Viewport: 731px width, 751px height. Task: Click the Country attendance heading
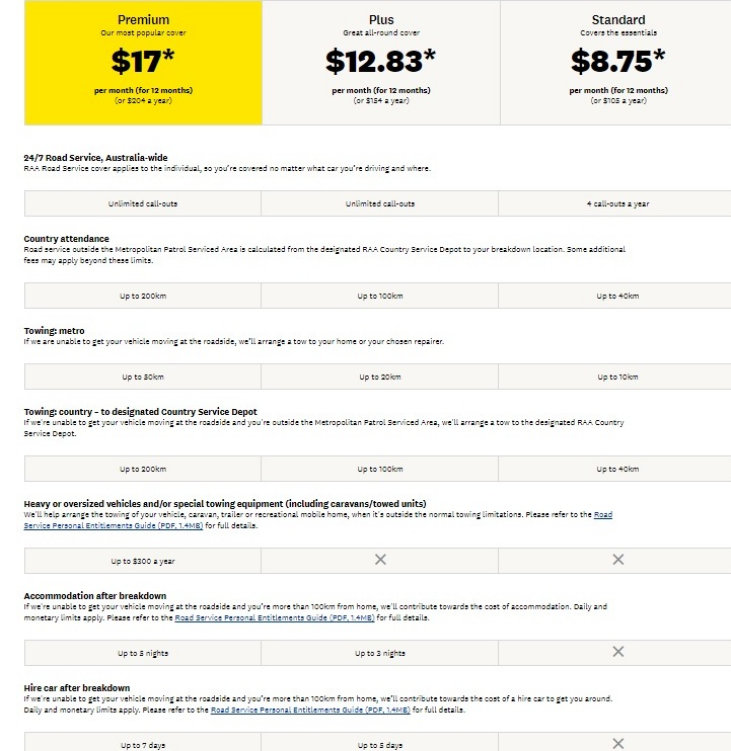(67, 239)
